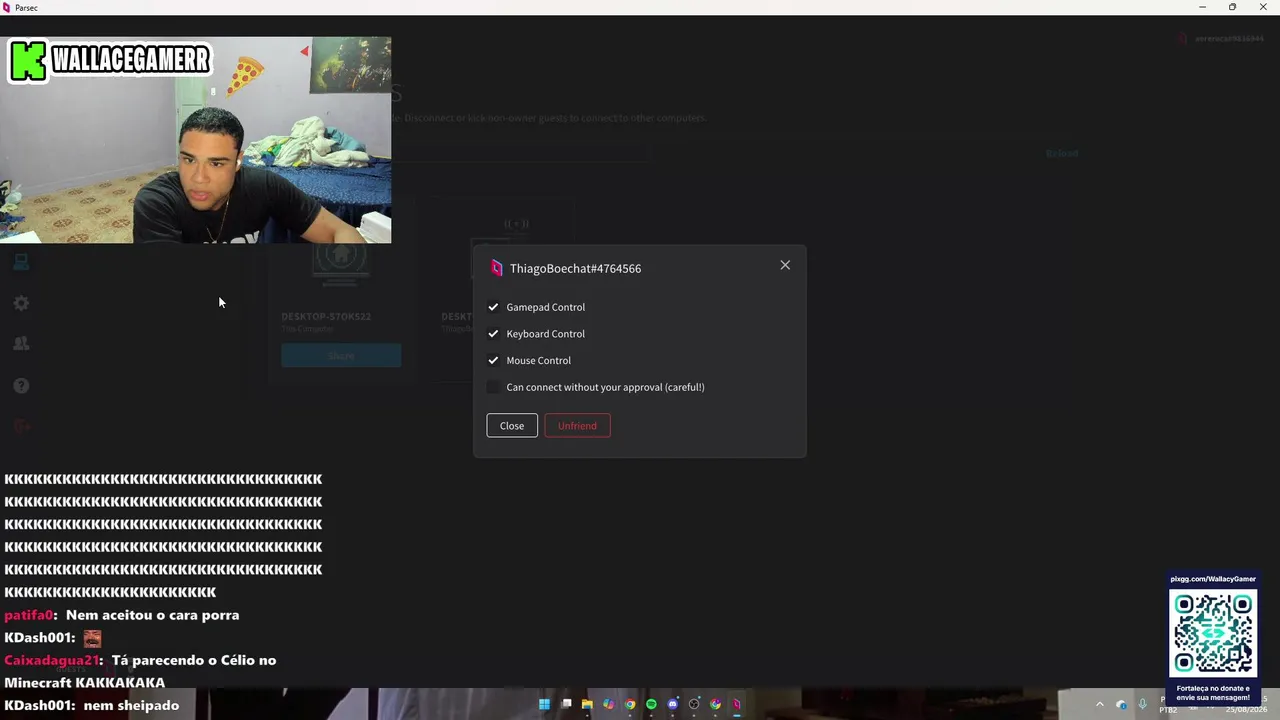Open the Computers tab in Parsec sidebar
This screenshot has width=1280, height=720.
click(21, 262)
